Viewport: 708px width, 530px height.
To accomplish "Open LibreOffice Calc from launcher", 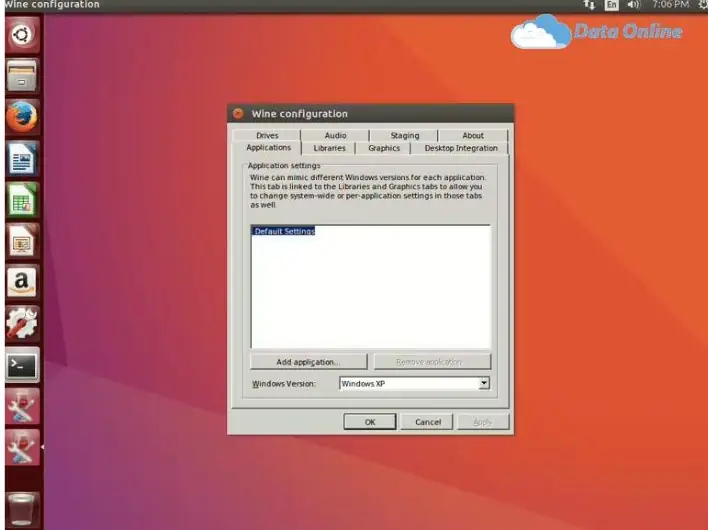I will [x=22, y=200].
